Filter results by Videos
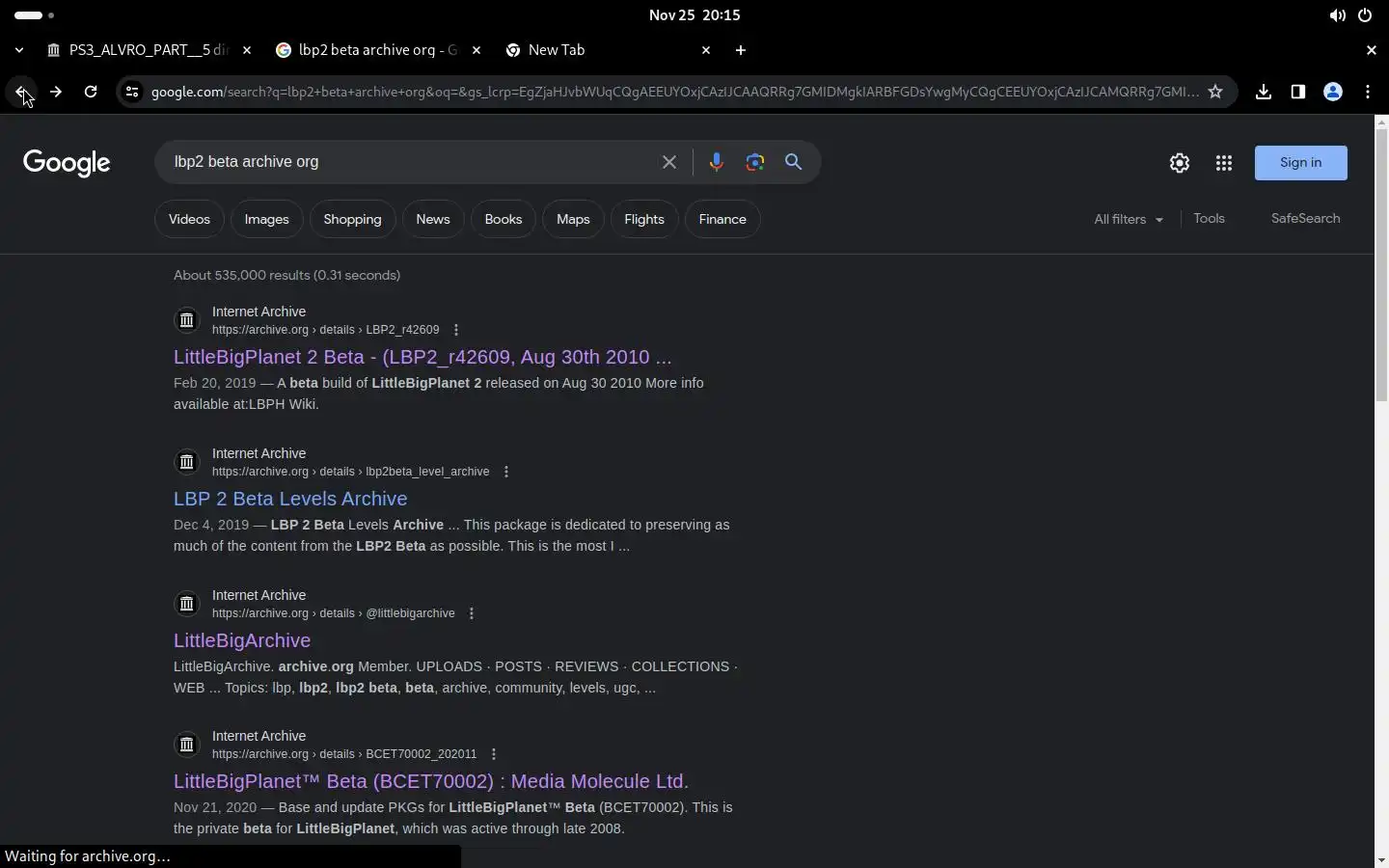This screenshot has width=1389, height=868. click(189, 220)
